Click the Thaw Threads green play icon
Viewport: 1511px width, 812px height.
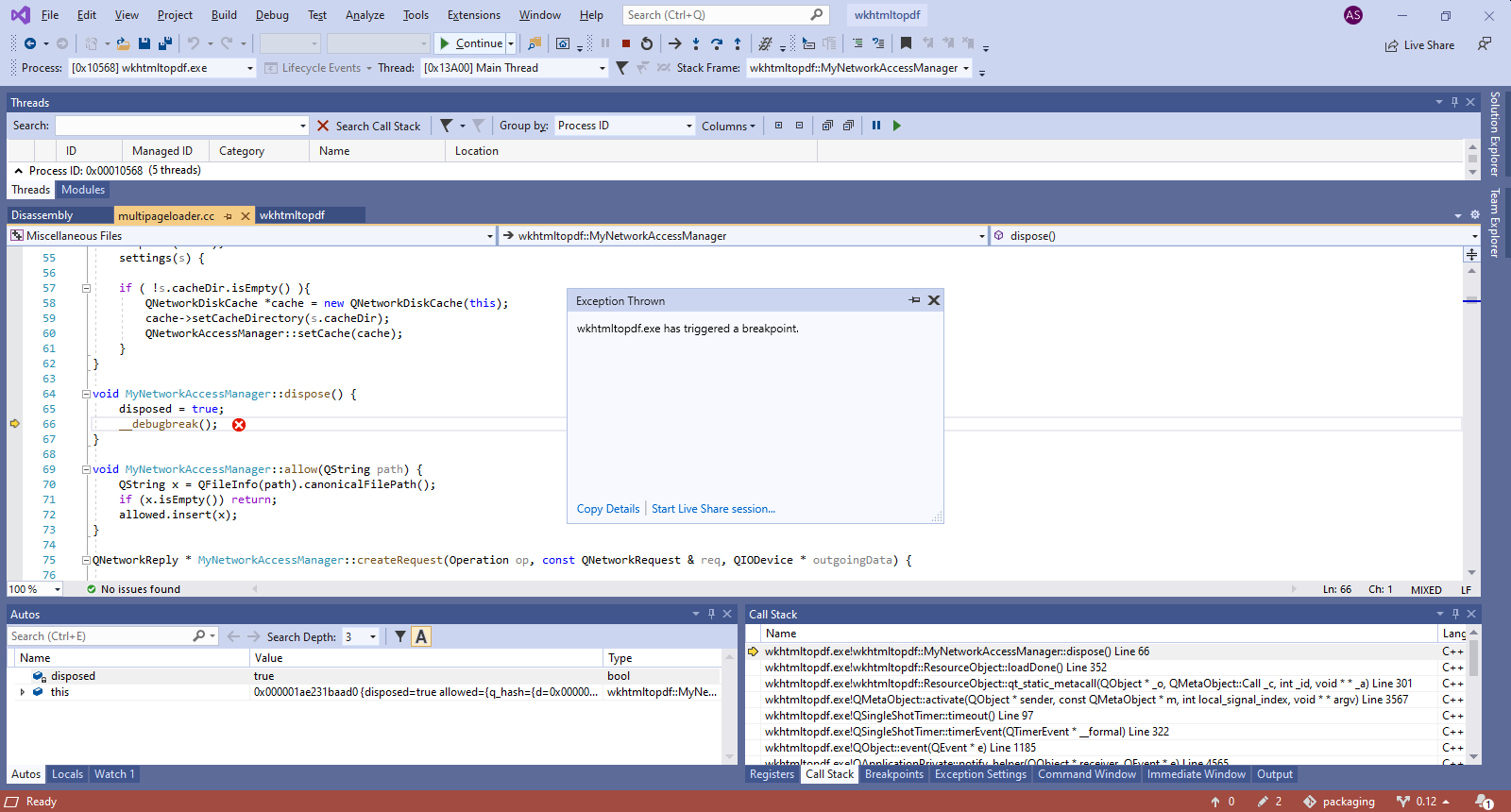pyautogui.click(x=897, y=126)
